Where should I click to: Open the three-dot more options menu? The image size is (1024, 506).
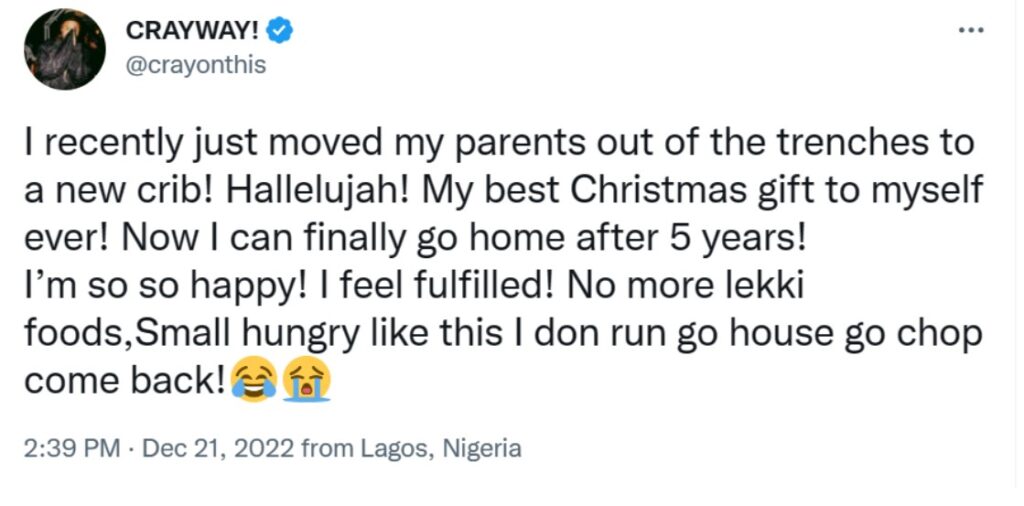pos(971,31)
